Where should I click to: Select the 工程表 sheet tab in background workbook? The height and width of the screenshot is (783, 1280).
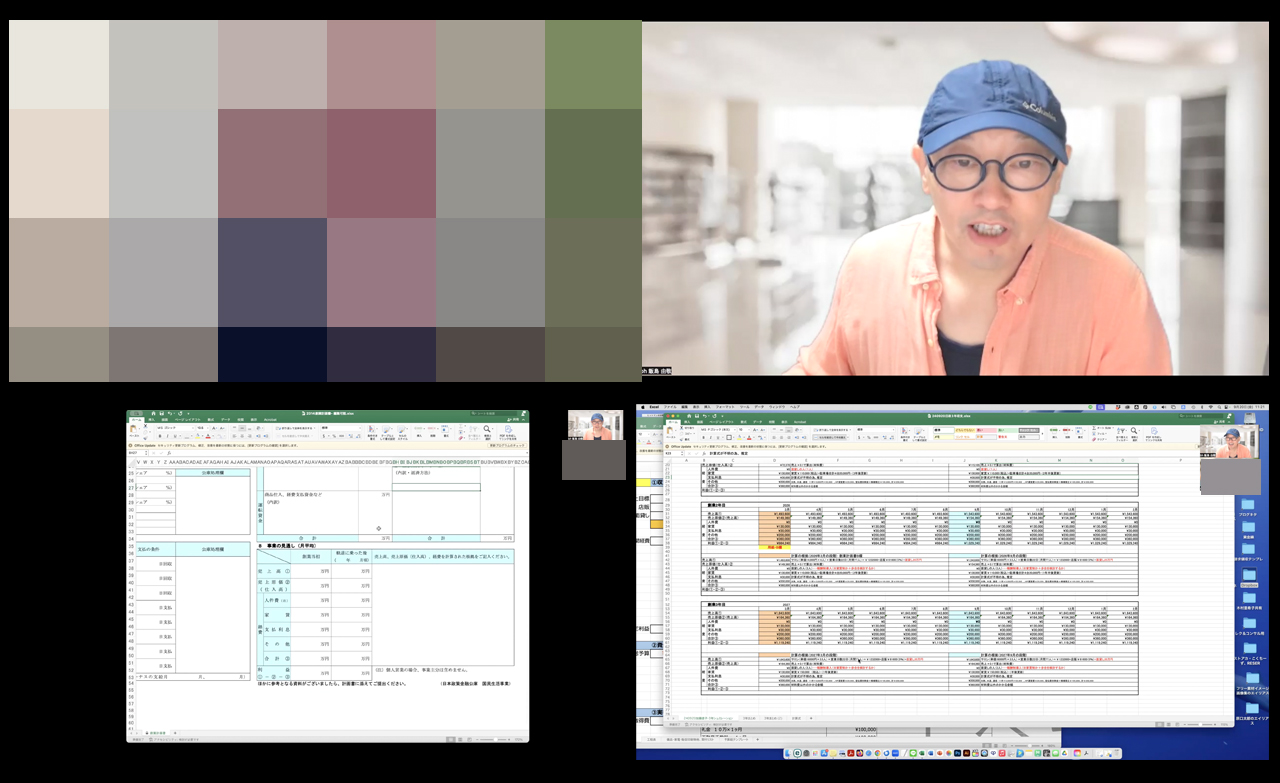(x=651, y=739)
